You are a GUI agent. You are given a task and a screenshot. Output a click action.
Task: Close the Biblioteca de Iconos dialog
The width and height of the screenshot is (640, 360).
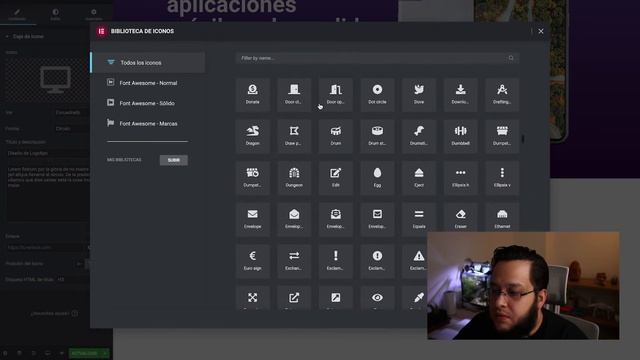541,31
